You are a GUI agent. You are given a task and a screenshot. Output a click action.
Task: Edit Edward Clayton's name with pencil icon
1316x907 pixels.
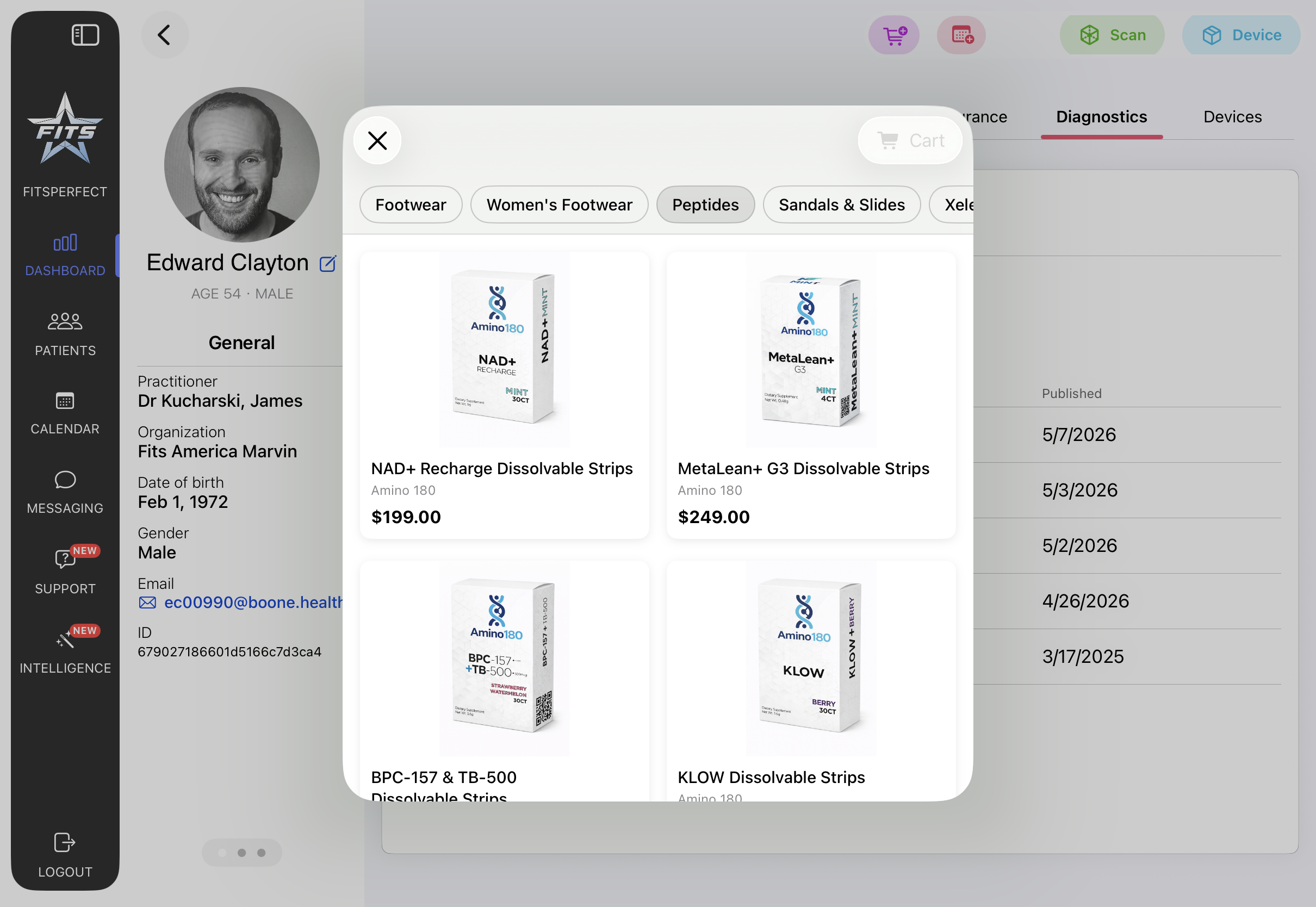tap(328, 264)
